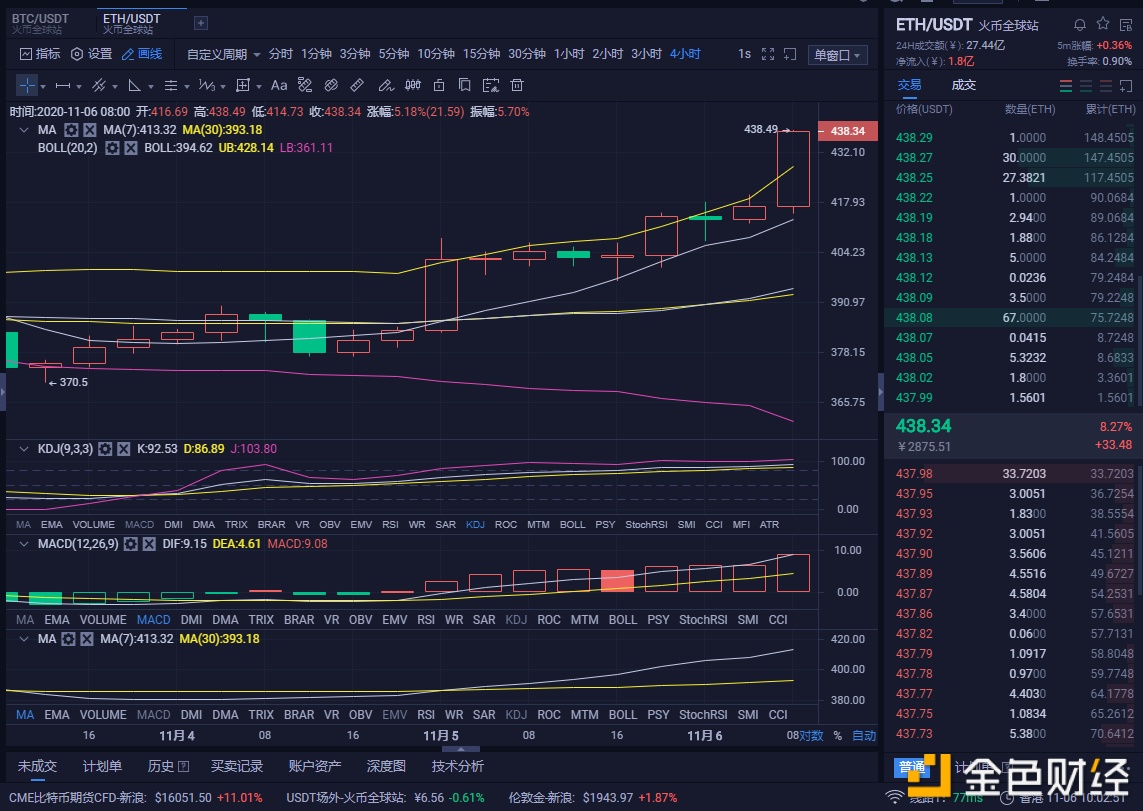Expand the crosshair tool options arrow

pyautogui.click(x=43, y=87)
